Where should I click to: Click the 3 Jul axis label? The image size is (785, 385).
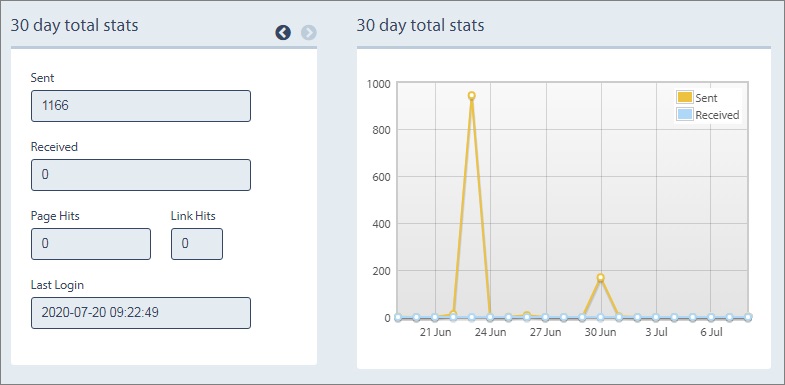click(656, 332)
